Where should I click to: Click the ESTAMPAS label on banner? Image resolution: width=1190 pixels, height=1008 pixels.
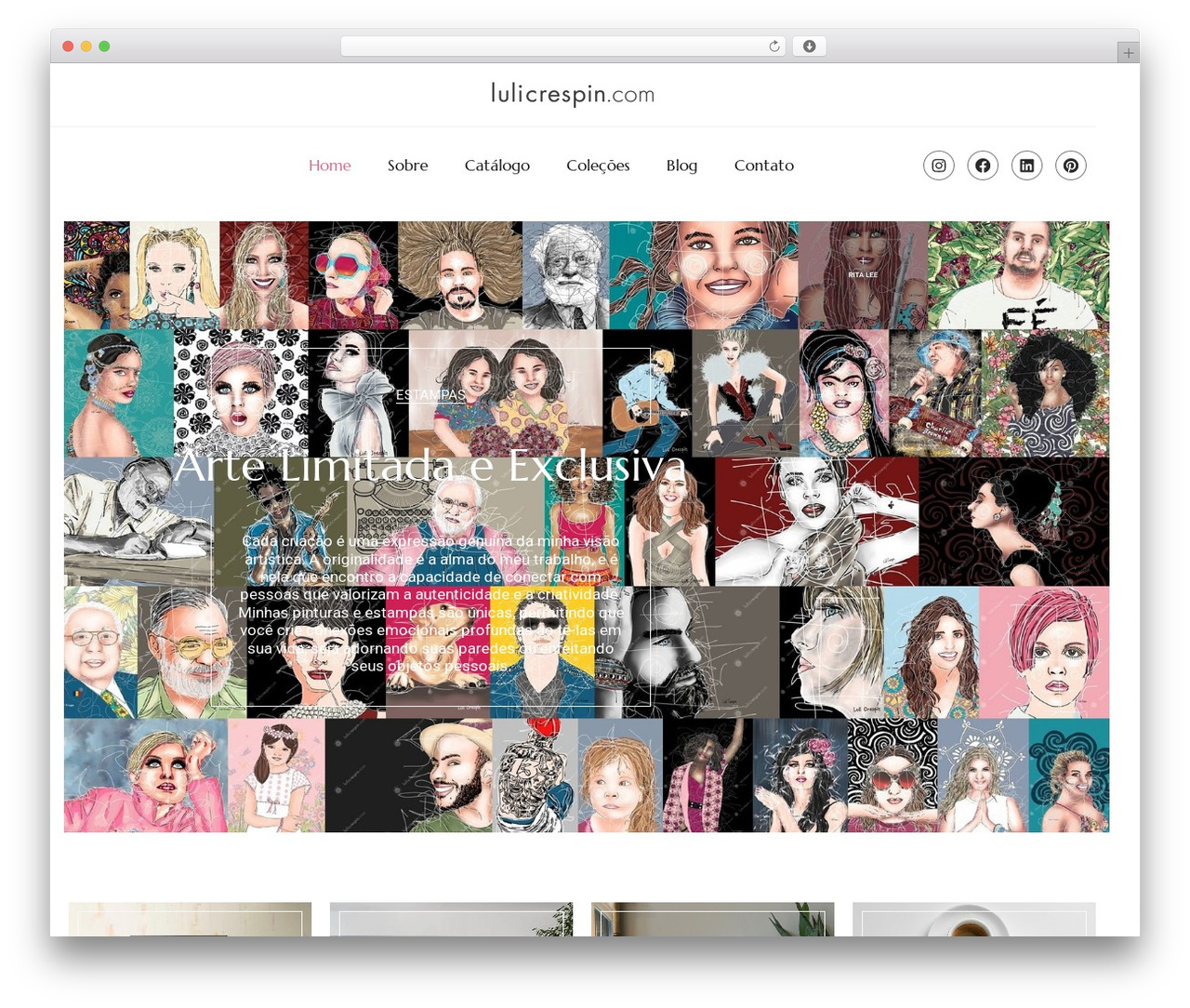click(x=430, y=395)
